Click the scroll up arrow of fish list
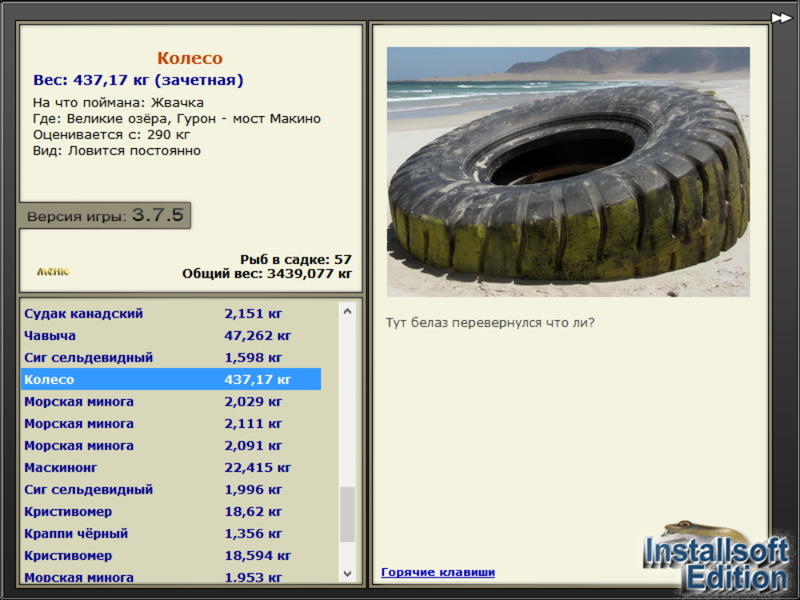 (x=347, y=311)
